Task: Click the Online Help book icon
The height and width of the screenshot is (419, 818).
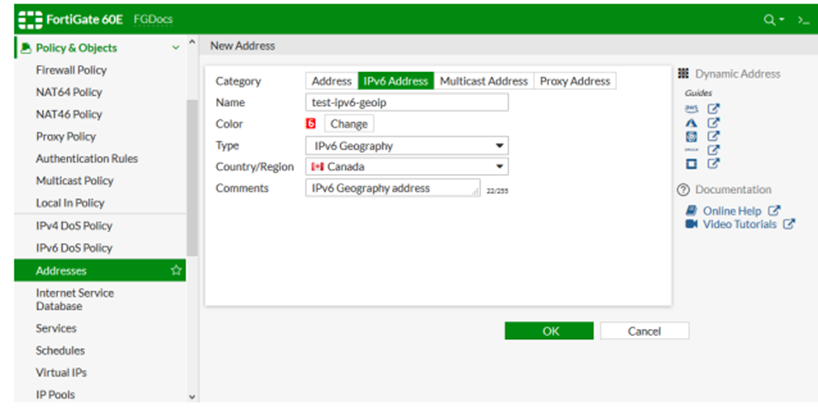Action: [x=691, y=211]
